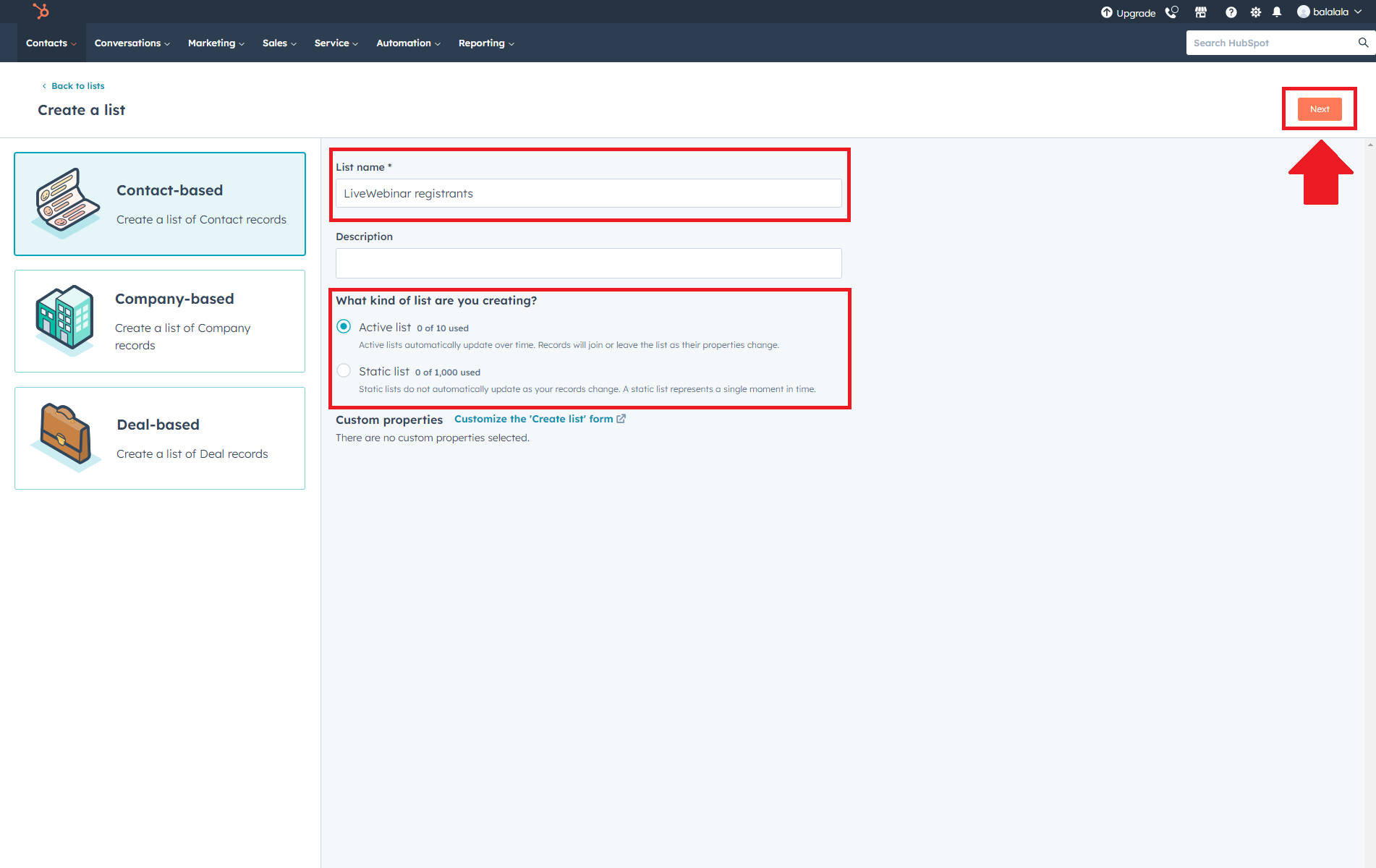Open the Marketplace storefront icon

point(1201,12)
